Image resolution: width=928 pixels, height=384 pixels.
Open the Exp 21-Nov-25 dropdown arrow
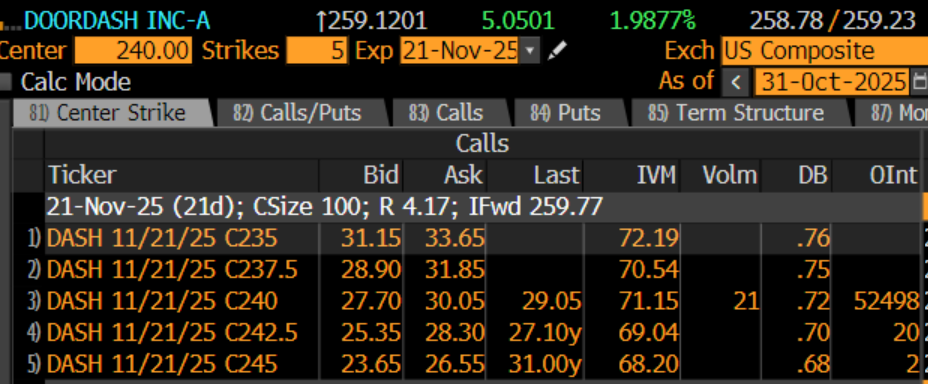[x=530, y=51]
